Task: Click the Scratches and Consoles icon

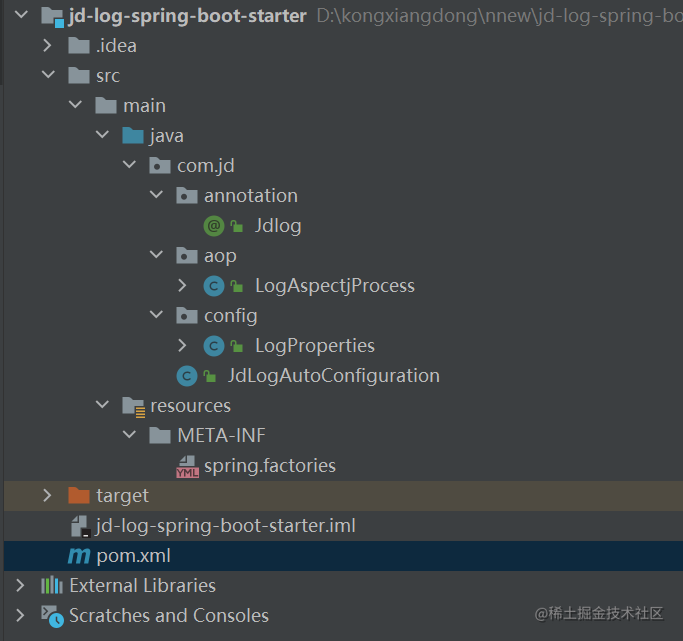Action: (52, 616)
